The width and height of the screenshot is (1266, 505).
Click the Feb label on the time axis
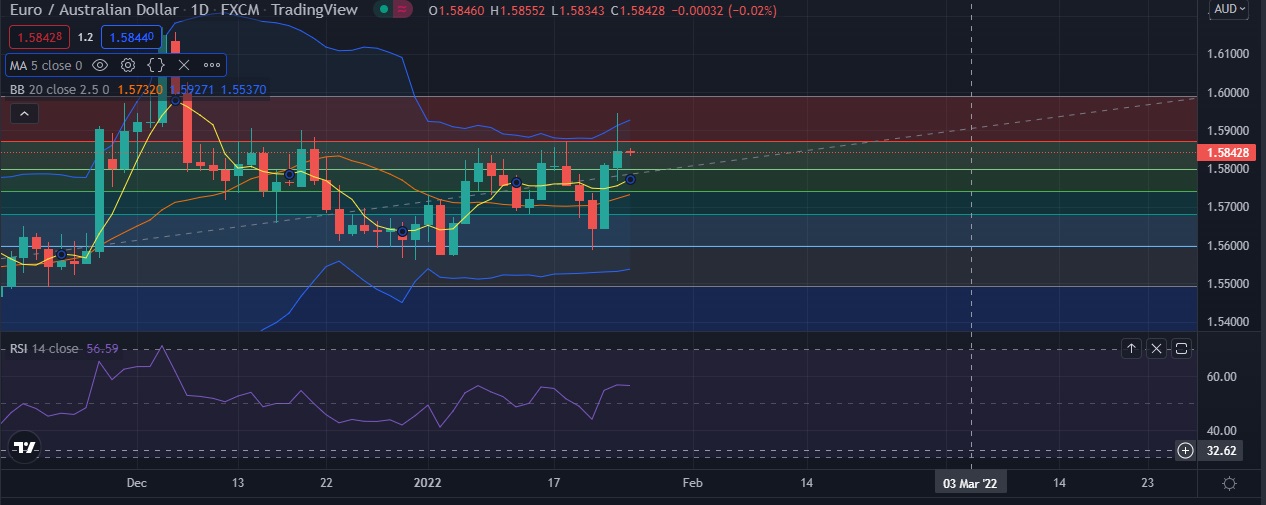[x=692, y=483]
